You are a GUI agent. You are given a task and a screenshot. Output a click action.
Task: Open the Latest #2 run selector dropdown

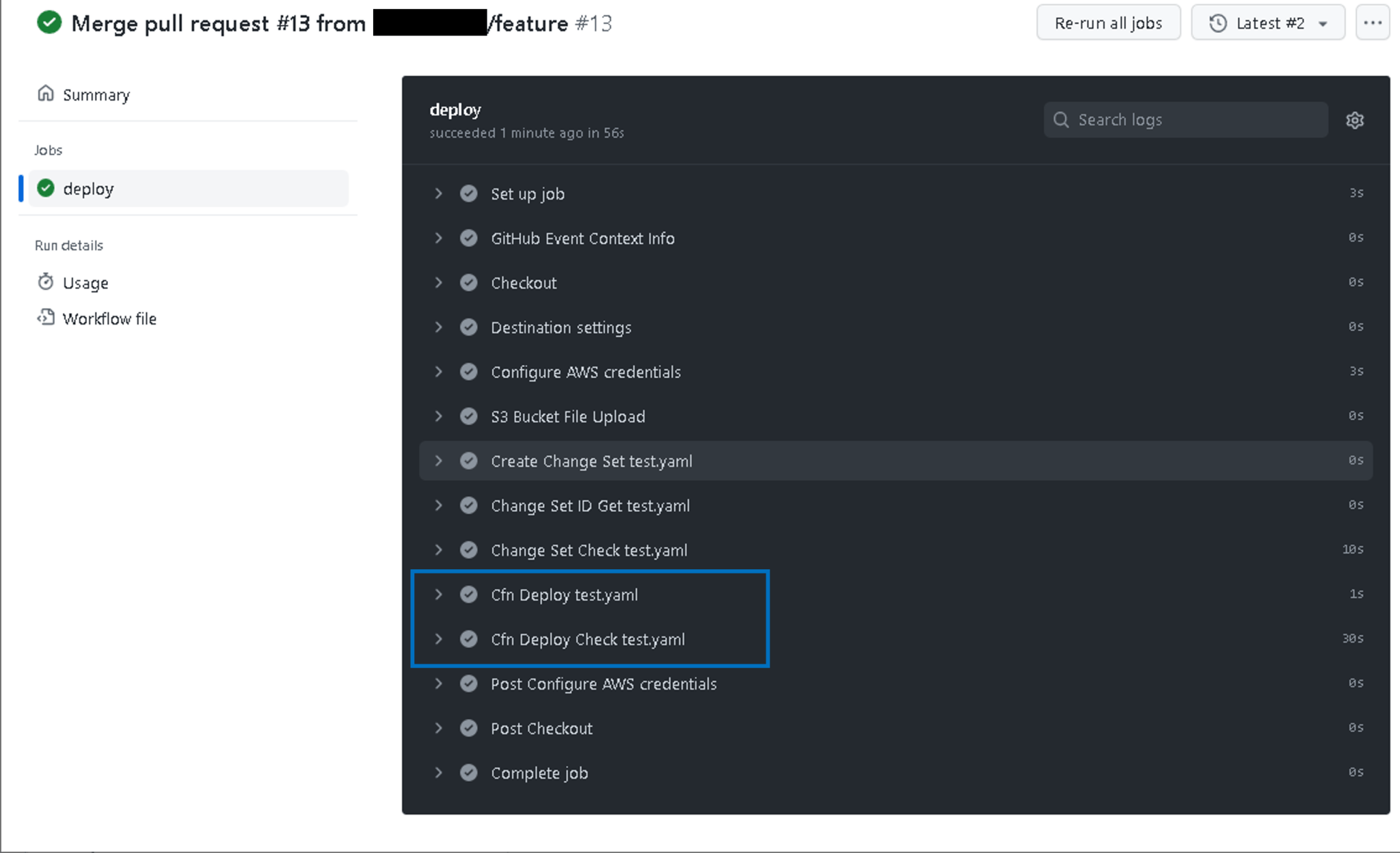[x=1321, y=23]
